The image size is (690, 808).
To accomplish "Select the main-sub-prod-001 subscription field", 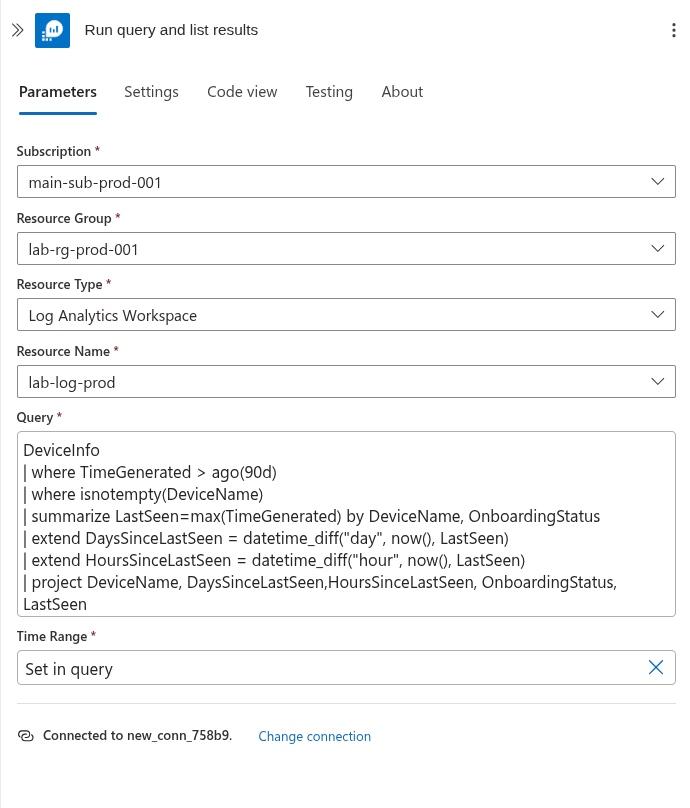I will pyautogui.click(x=346, y=181).
